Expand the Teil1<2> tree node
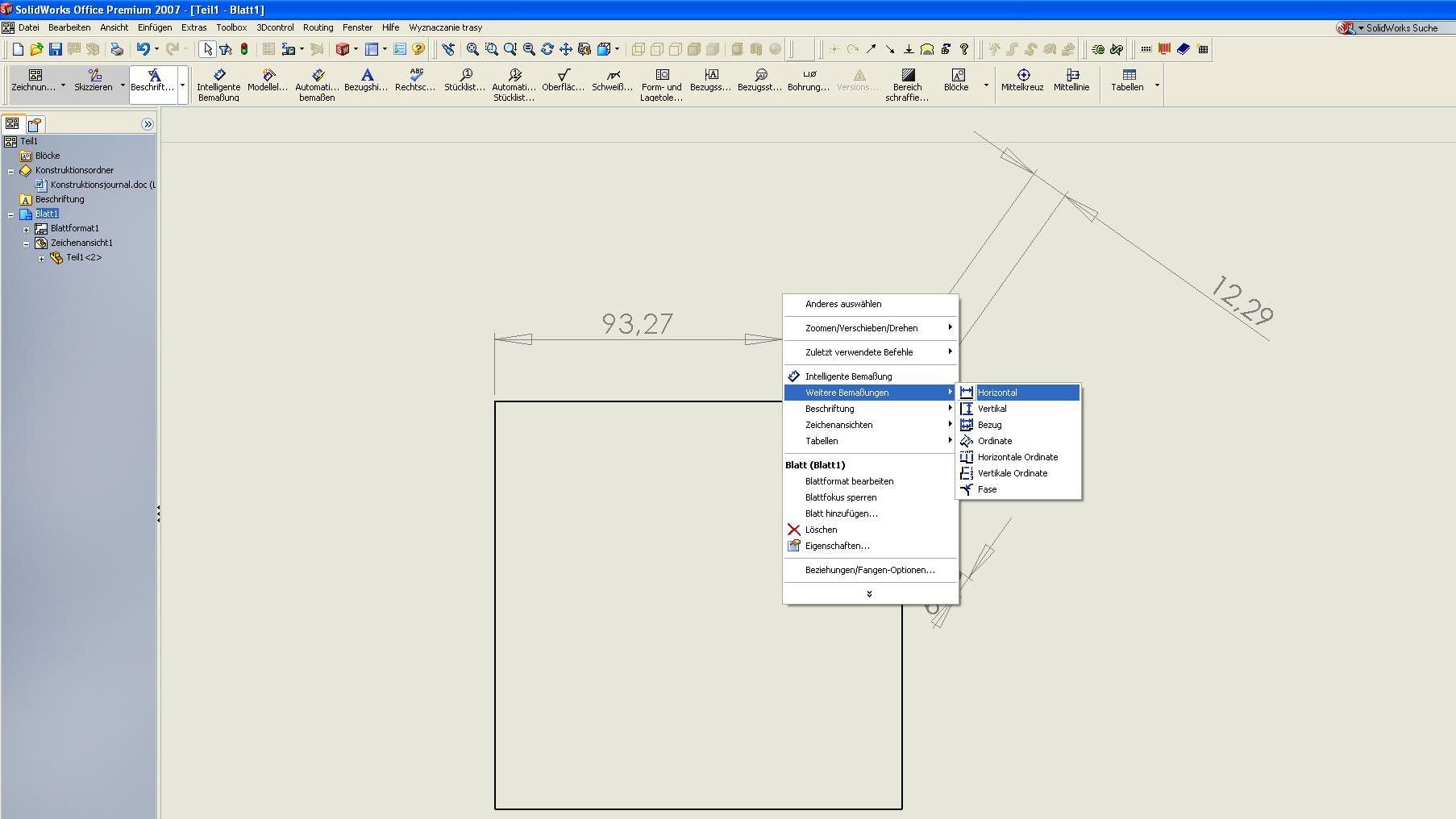Viewport: 1456px width, 819px height. click(41, 258)
